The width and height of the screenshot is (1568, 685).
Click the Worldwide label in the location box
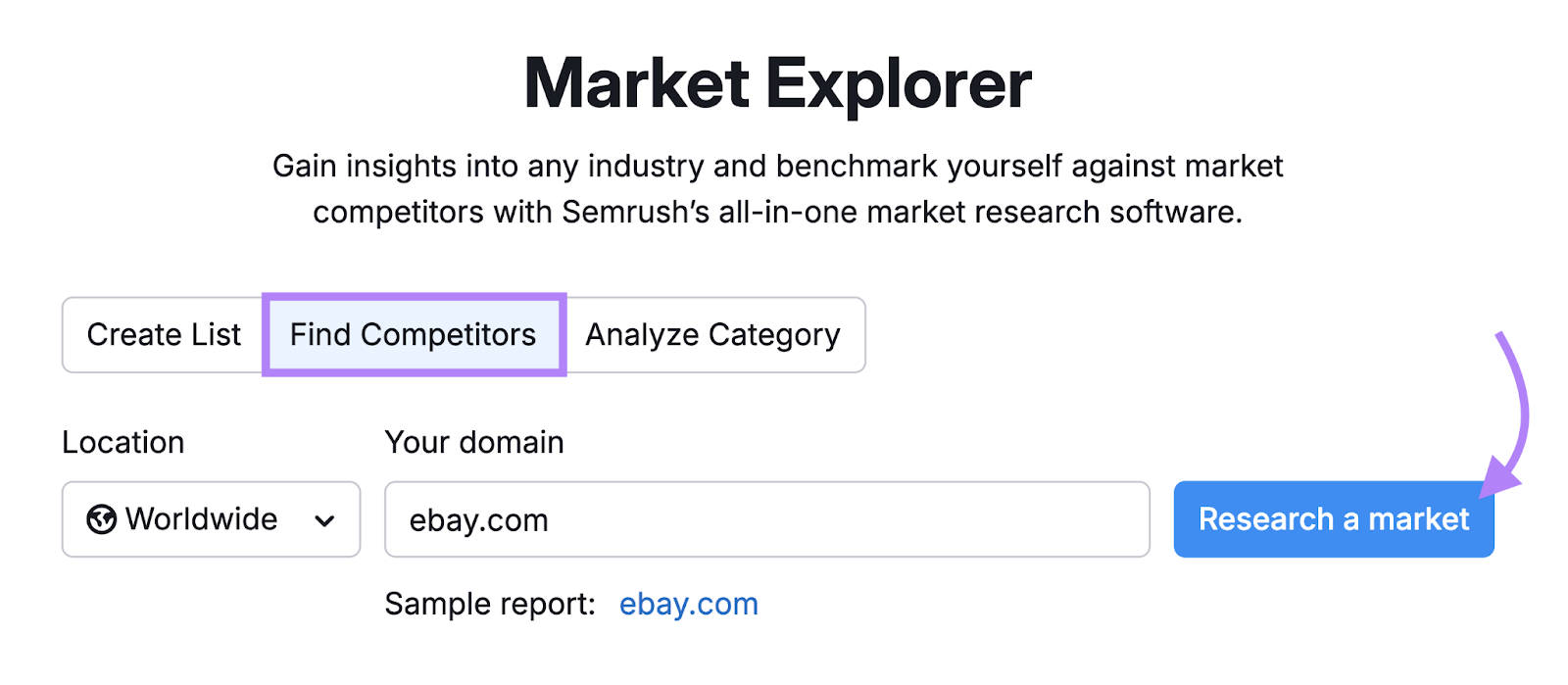pyautogui.click(x=202, y=519)
